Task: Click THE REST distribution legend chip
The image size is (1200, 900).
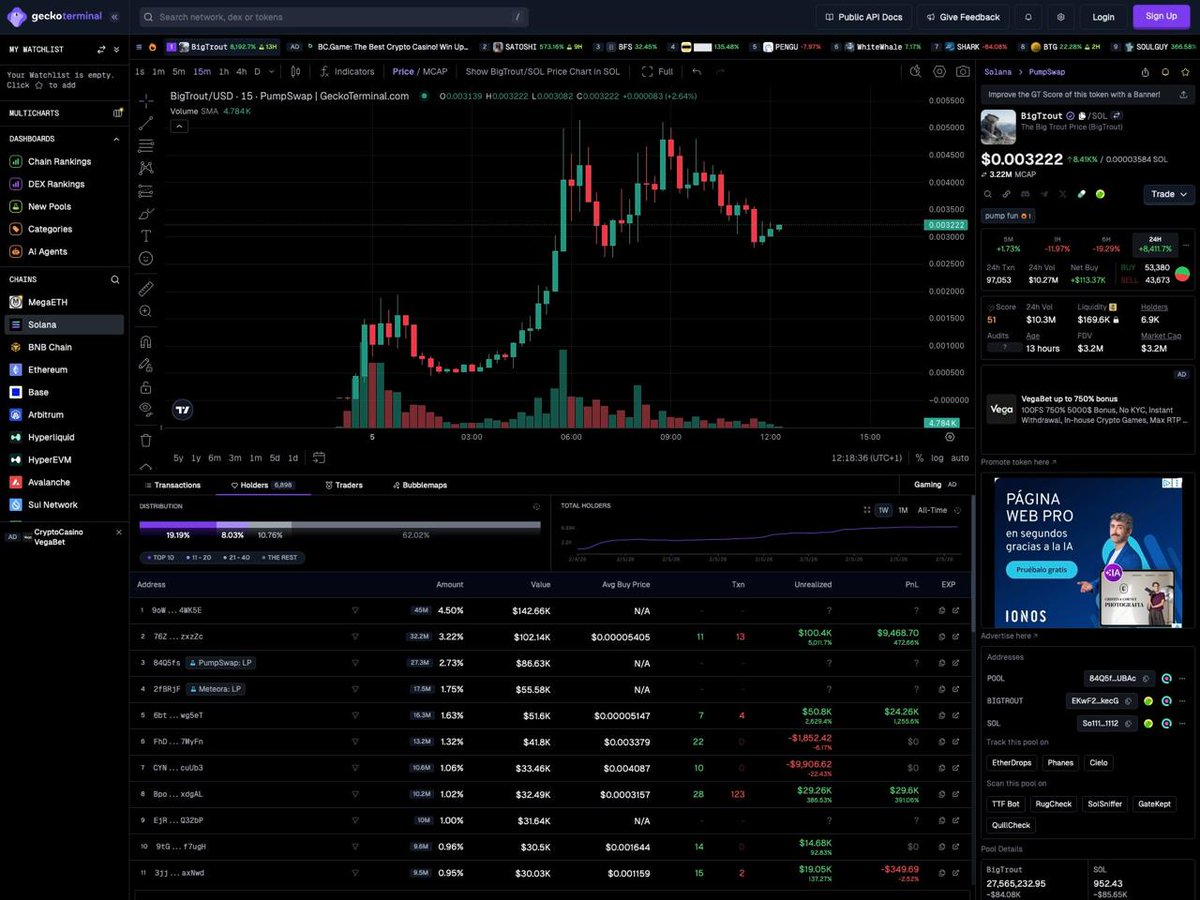Action: click(x=281, y=557)
